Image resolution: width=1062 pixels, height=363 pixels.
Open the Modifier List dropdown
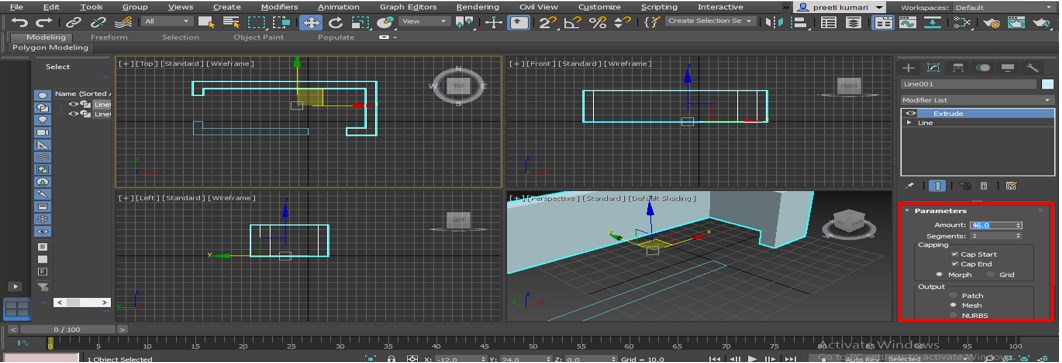pyautogui.click(x=977, y=100)
